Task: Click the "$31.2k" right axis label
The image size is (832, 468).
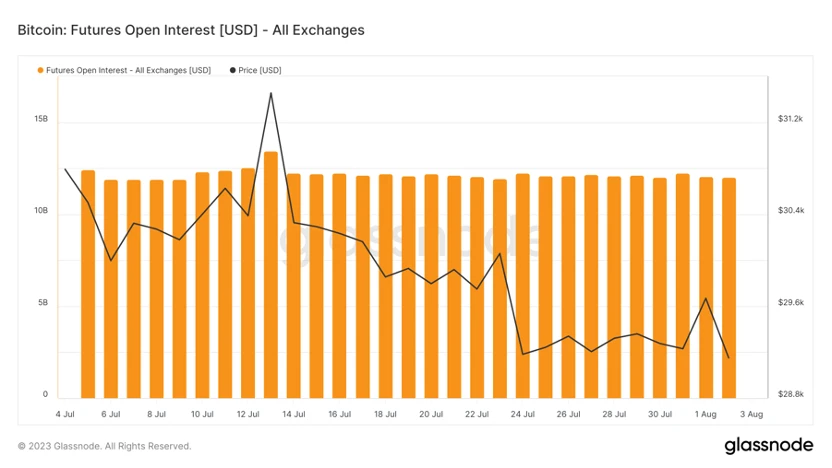Action: (790, 119)
